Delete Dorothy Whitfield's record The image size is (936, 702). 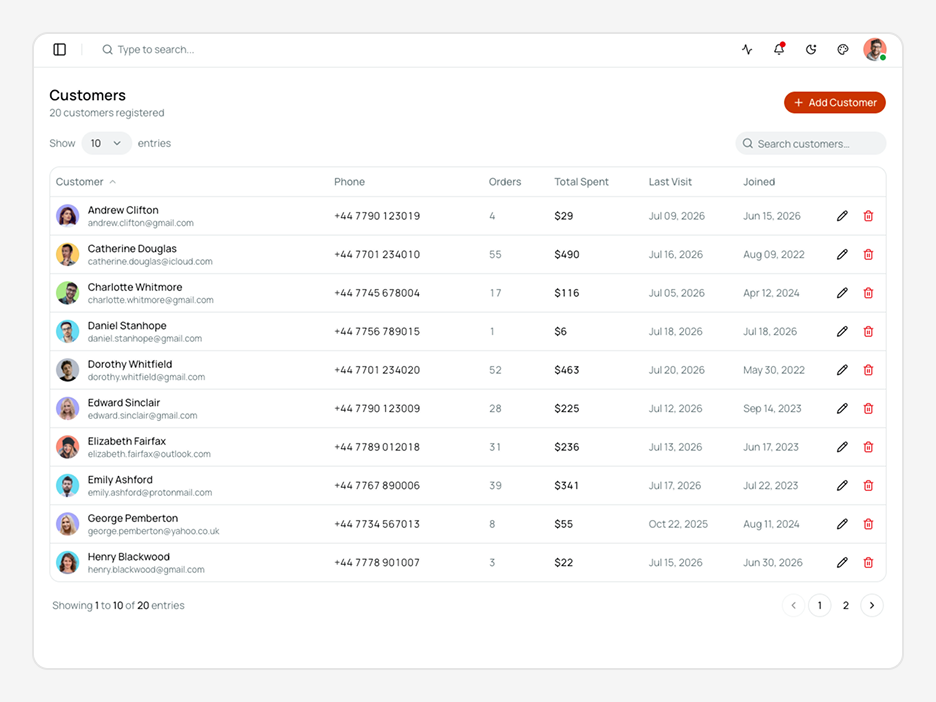coord(869,370)
